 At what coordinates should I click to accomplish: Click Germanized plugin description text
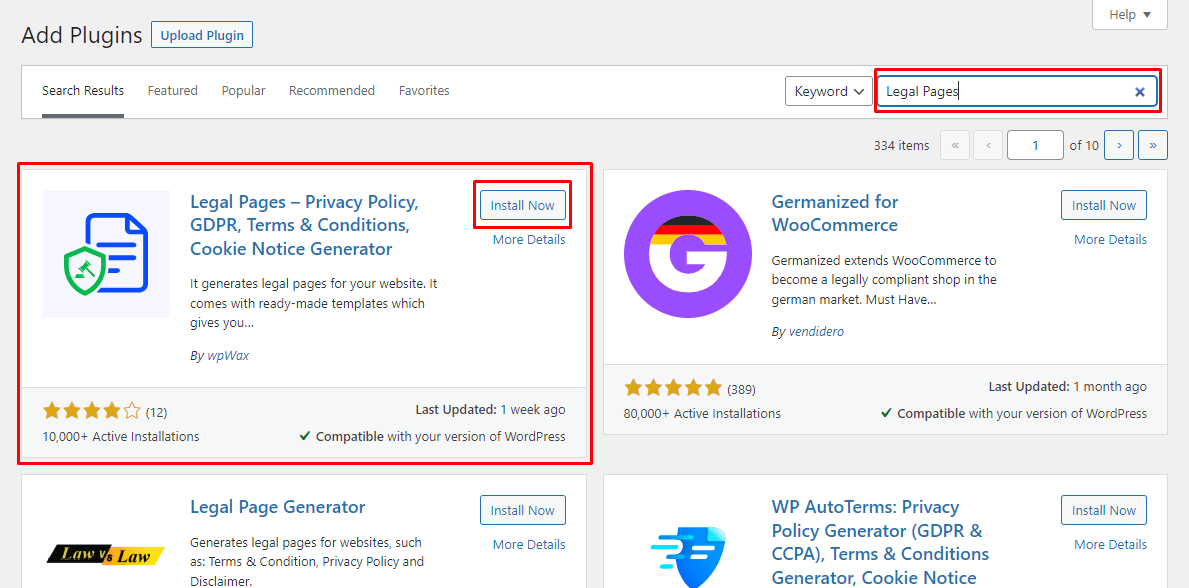(x=884, y=280)
